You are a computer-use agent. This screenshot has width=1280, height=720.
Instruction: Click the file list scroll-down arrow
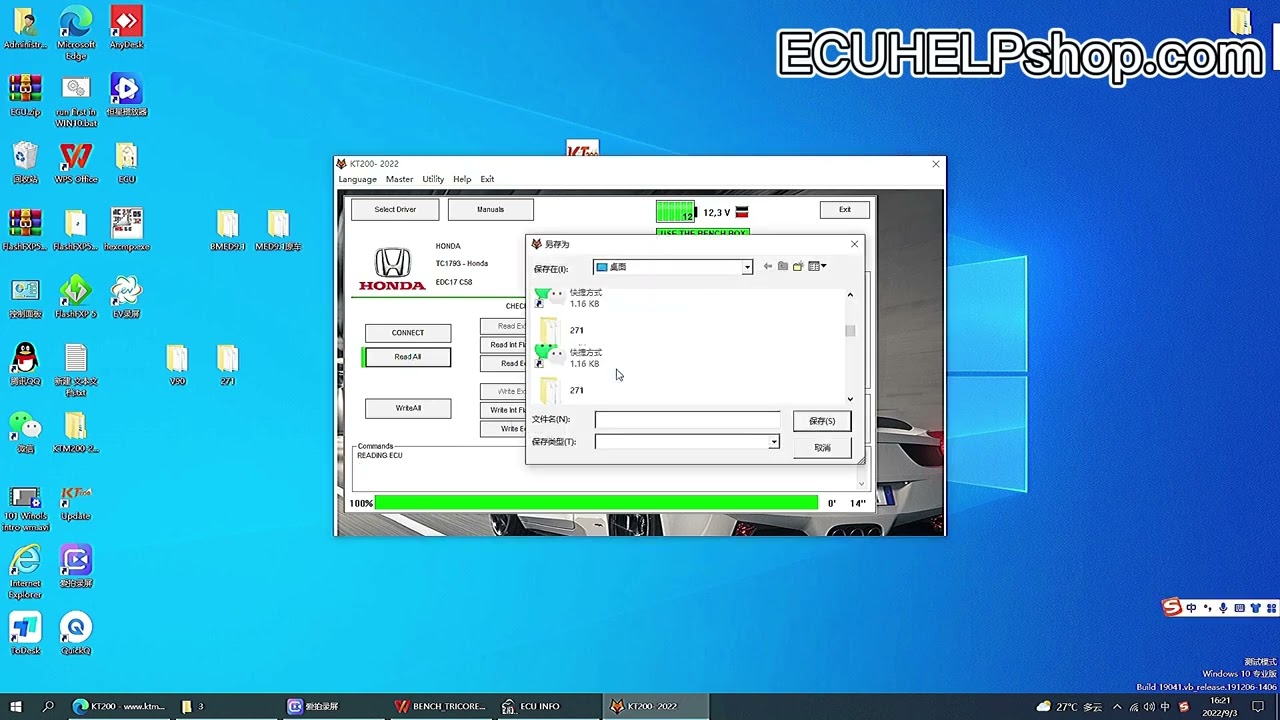tap(850, 399)
